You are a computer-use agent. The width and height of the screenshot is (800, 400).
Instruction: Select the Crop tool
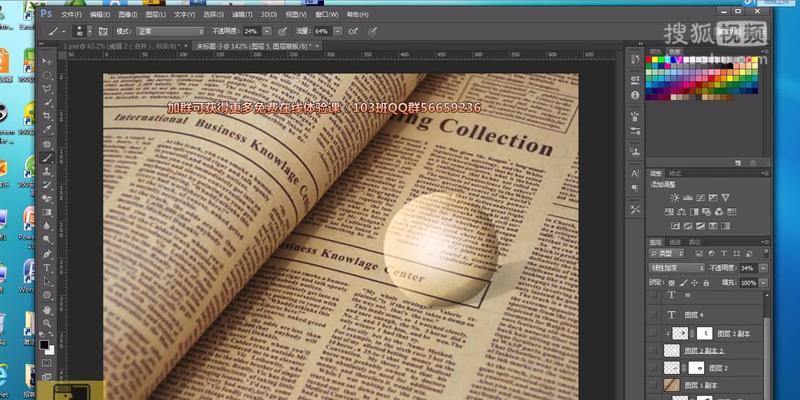pyautogui.click(x=47, y=116)
